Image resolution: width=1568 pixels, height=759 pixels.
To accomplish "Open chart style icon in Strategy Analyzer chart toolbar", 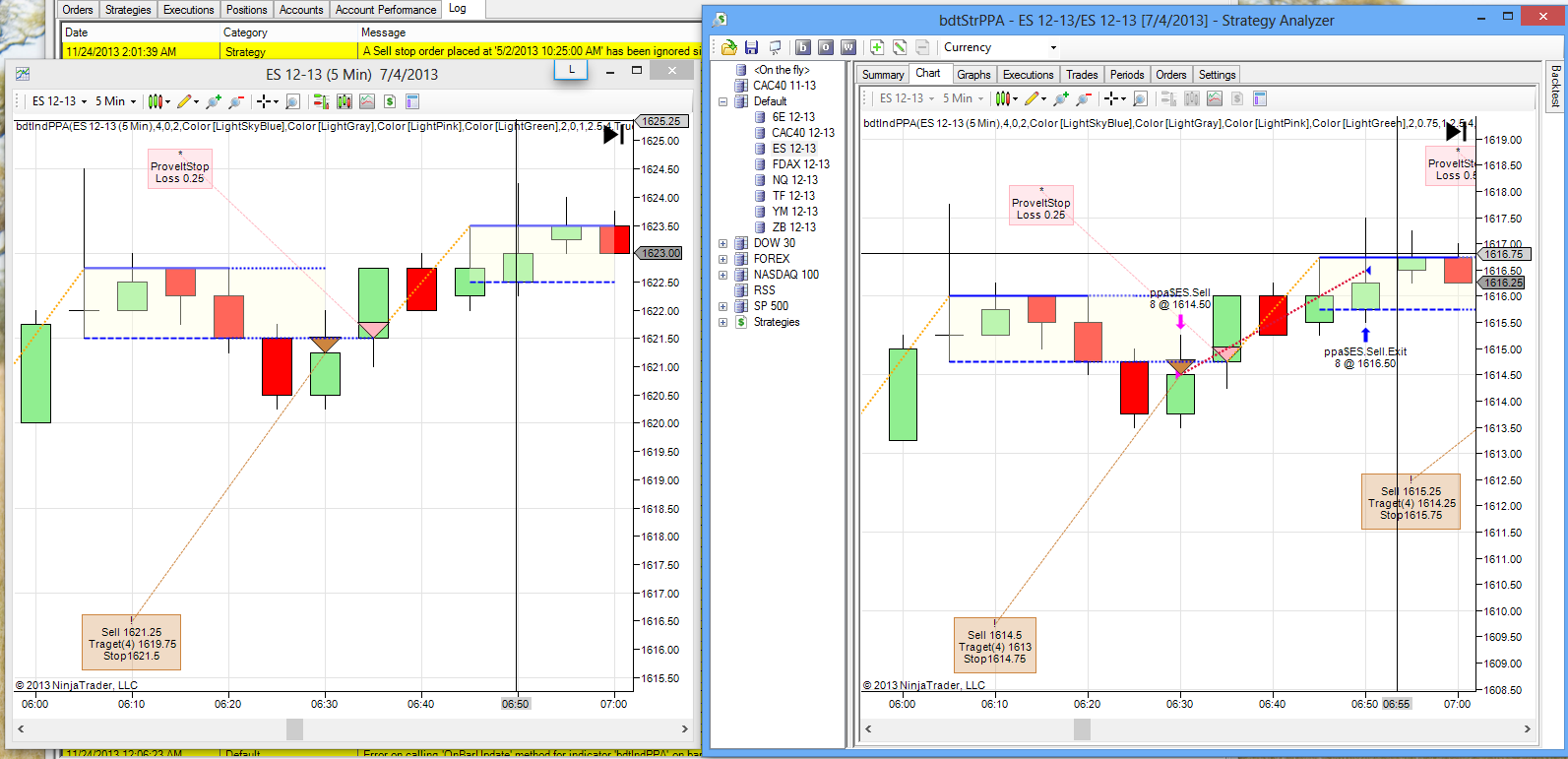I will coord(1005,98).
